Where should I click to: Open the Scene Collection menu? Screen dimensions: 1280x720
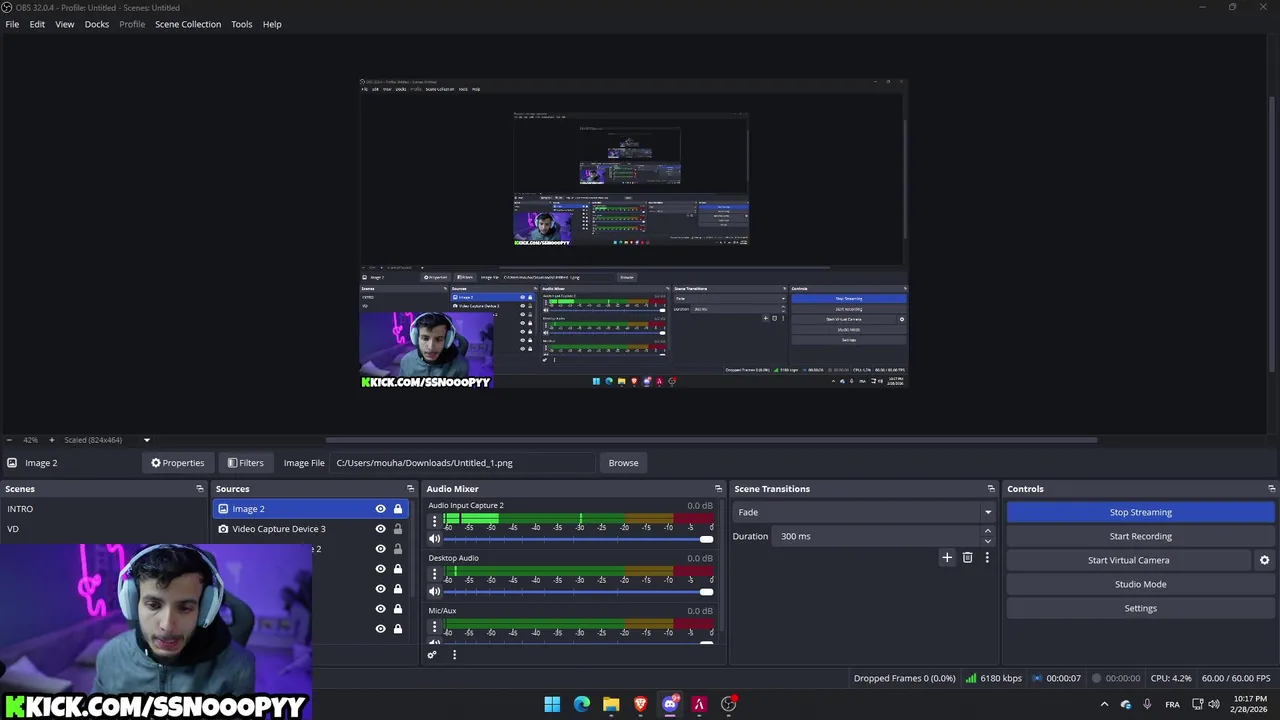188,24
